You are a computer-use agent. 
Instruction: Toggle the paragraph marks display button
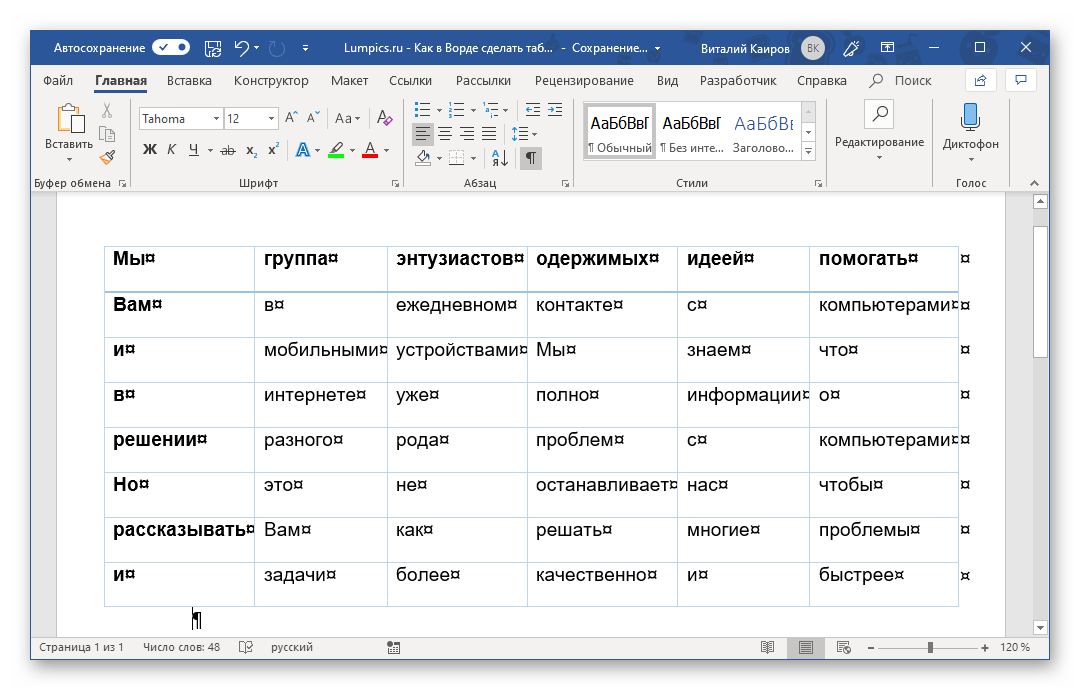point(531,157)
